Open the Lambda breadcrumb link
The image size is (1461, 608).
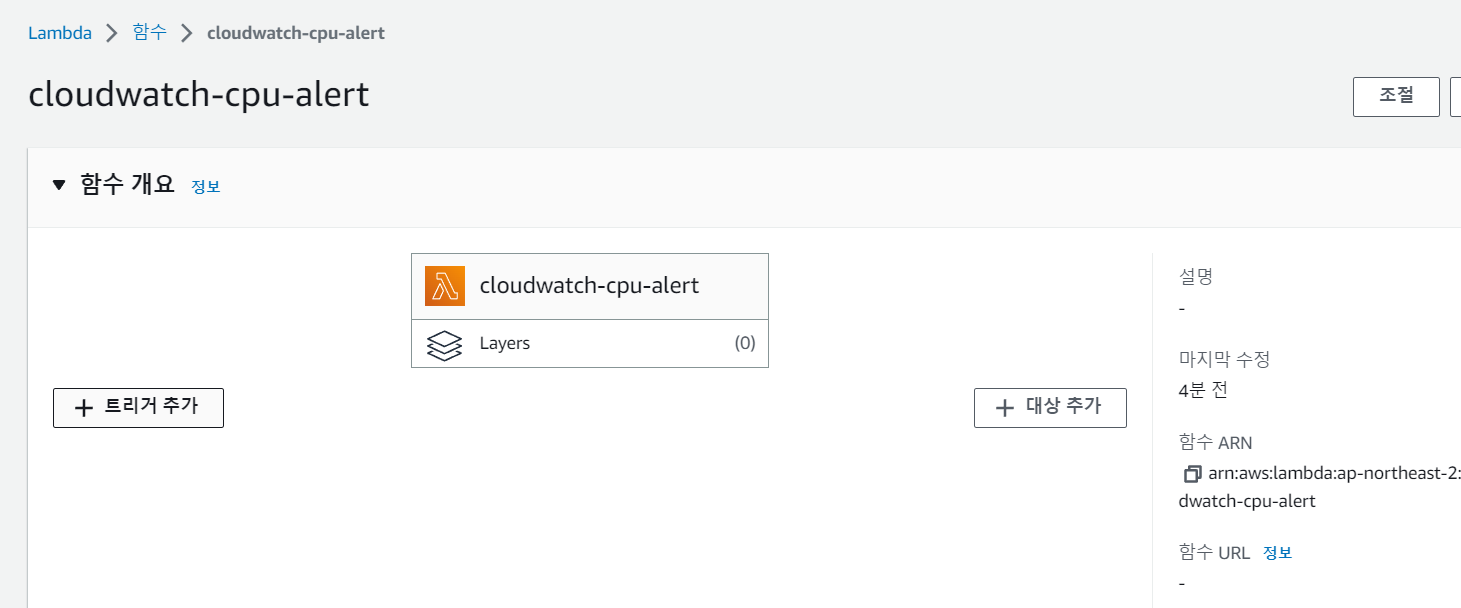tap(60, 33)
